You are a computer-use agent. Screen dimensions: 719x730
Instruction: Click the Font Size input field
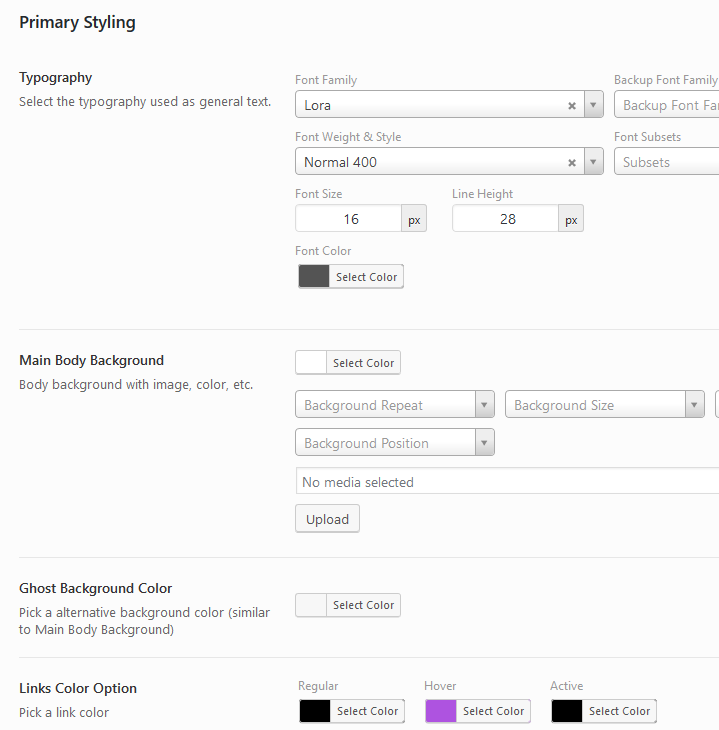(x=349, y=219)
